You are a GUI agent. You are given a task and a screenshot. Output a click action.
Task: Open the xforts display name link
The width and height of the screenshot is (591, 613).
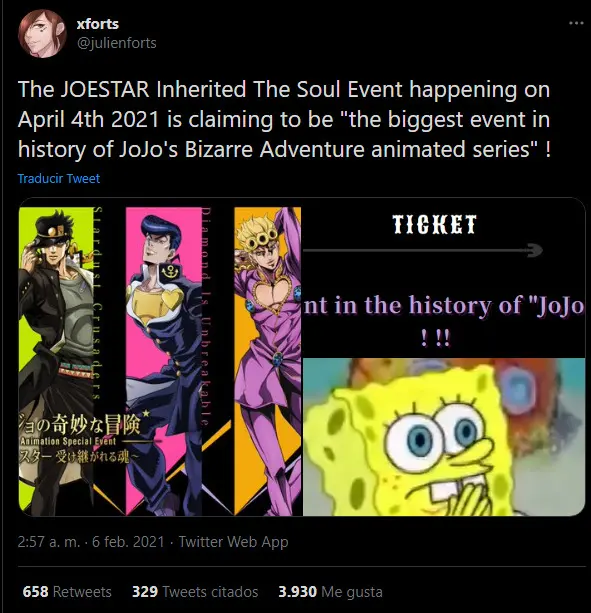click(98, 24)
